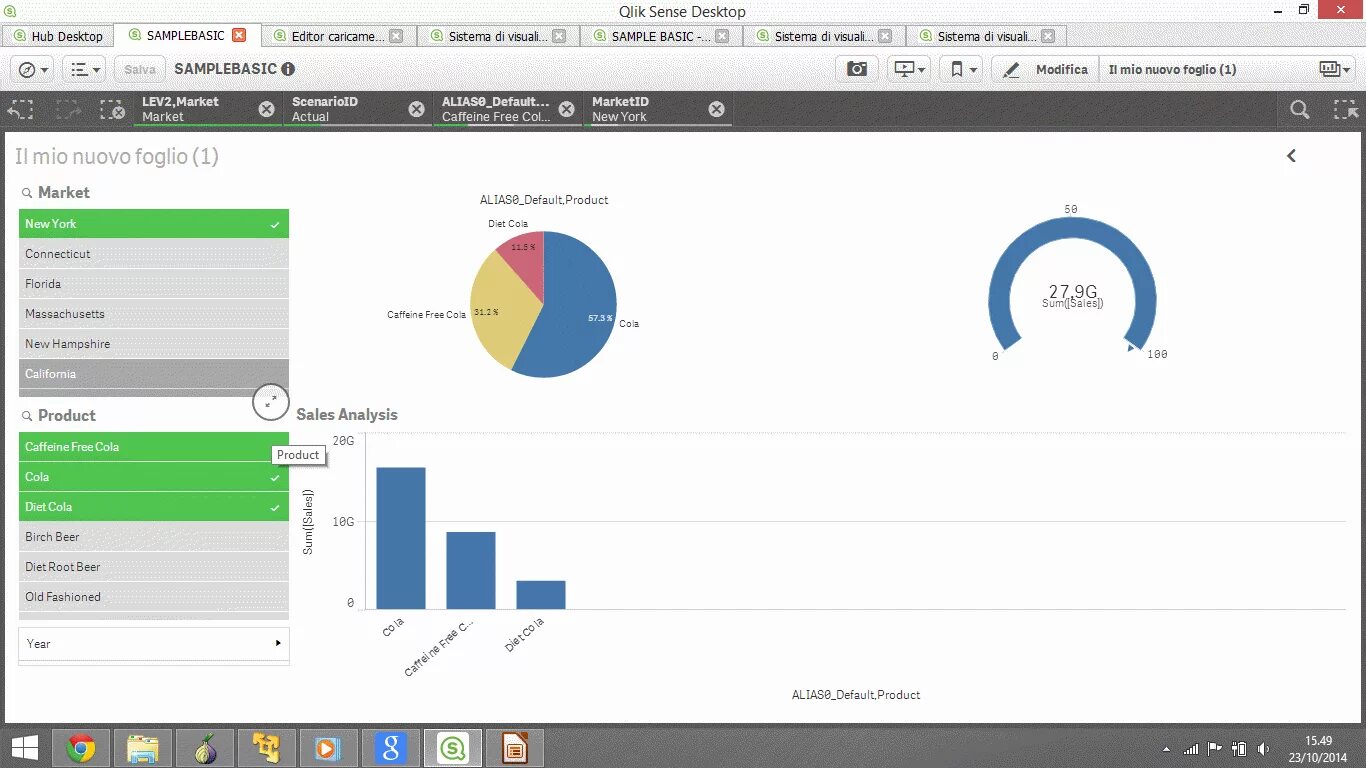Open the Google Search taskbar icon
This screenshot has height=768, width=1366.
pyautogui.click(x=391, y=748)
